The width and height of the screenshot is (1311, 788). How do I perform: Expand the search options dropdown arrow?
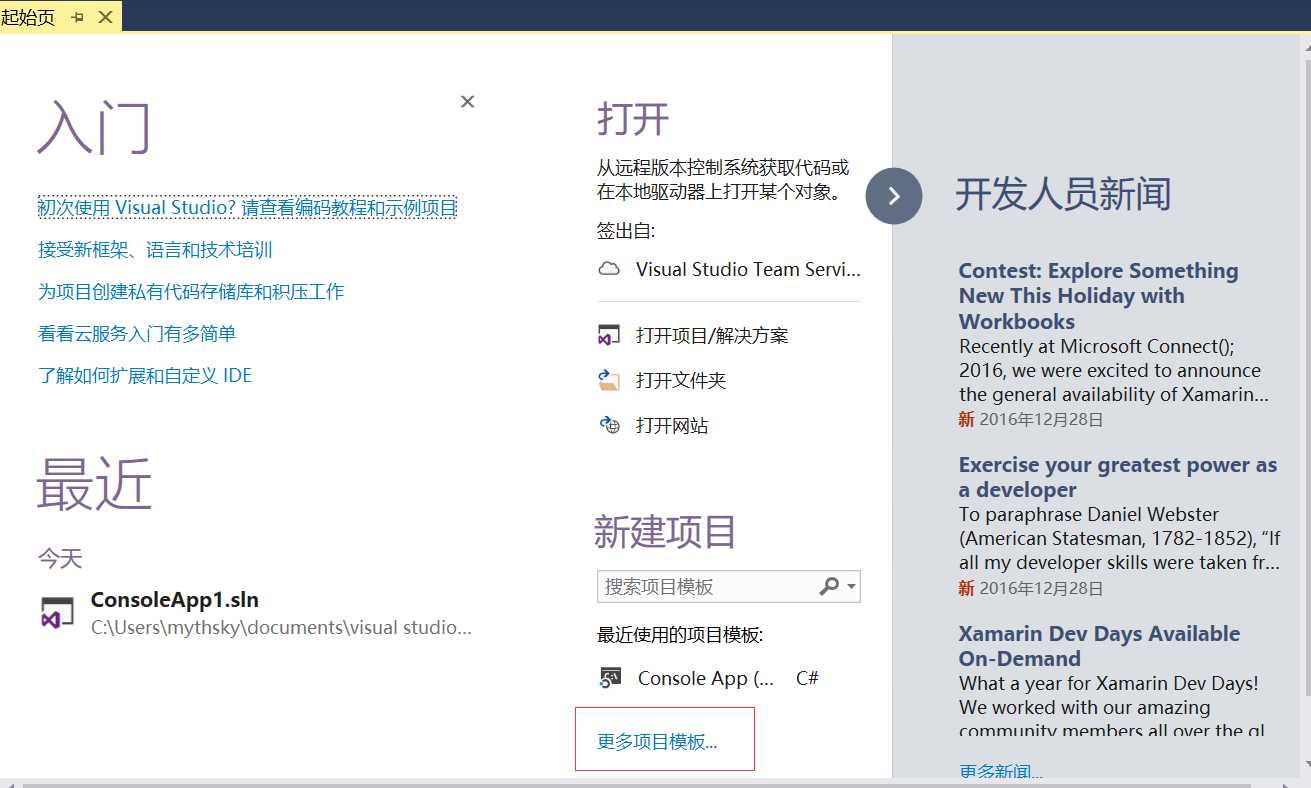coord(851,587)
